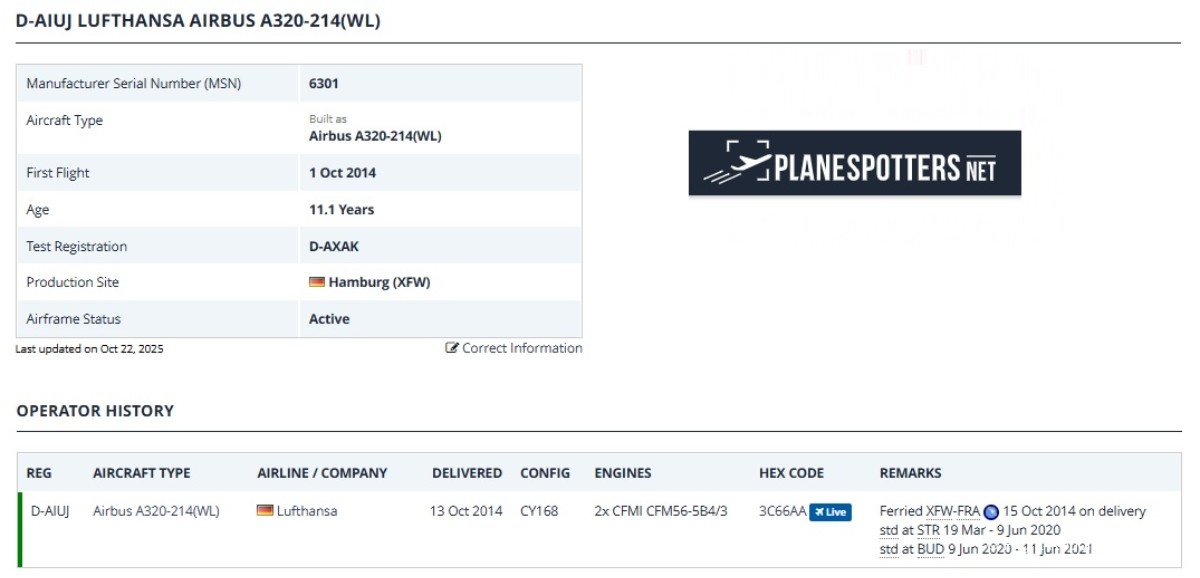Click the BUD airport abbreviation in remarks
Viewport: 1200px width, 578px height.
931,549
